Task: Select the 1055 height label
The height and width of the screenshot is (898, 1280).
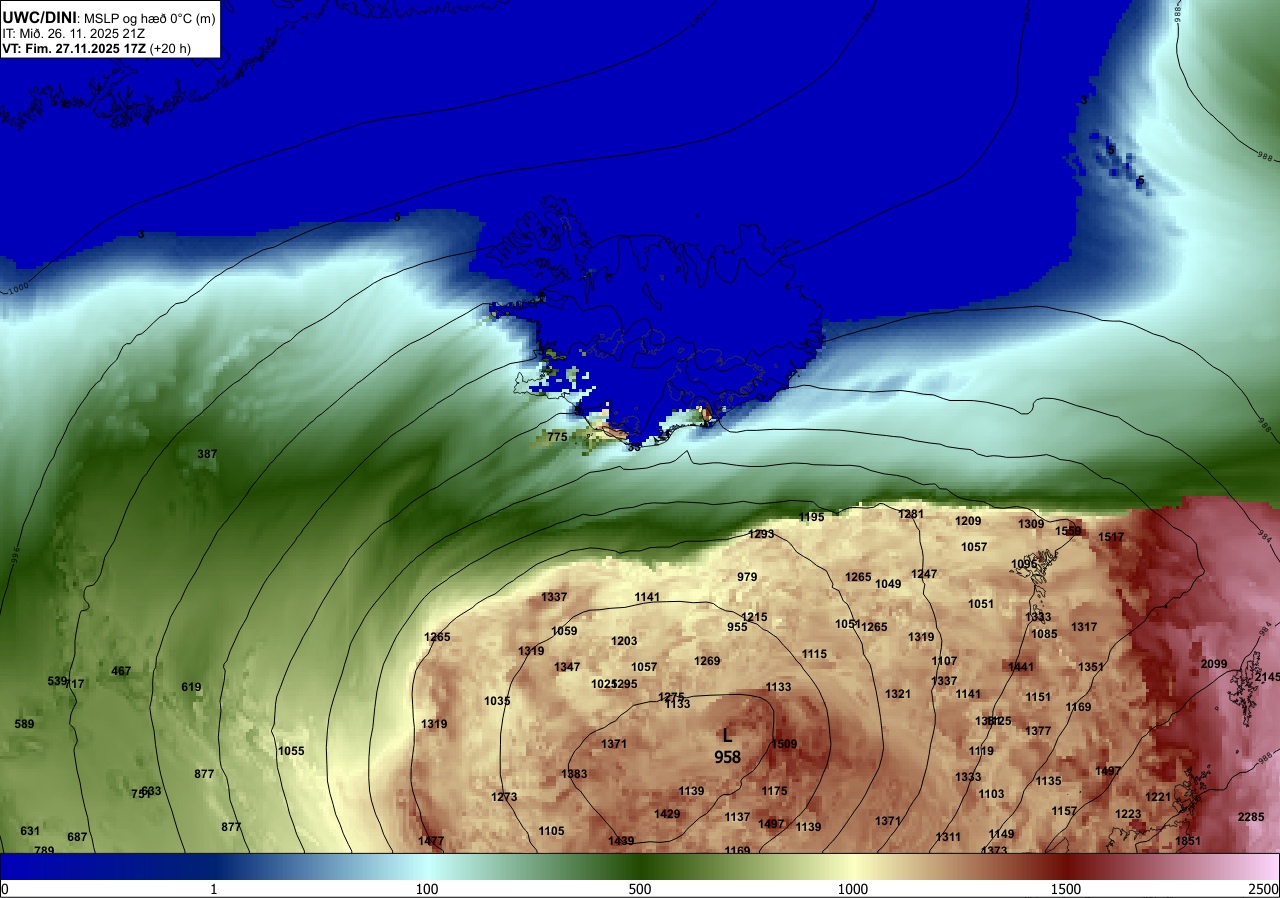Action: [291, 751]
